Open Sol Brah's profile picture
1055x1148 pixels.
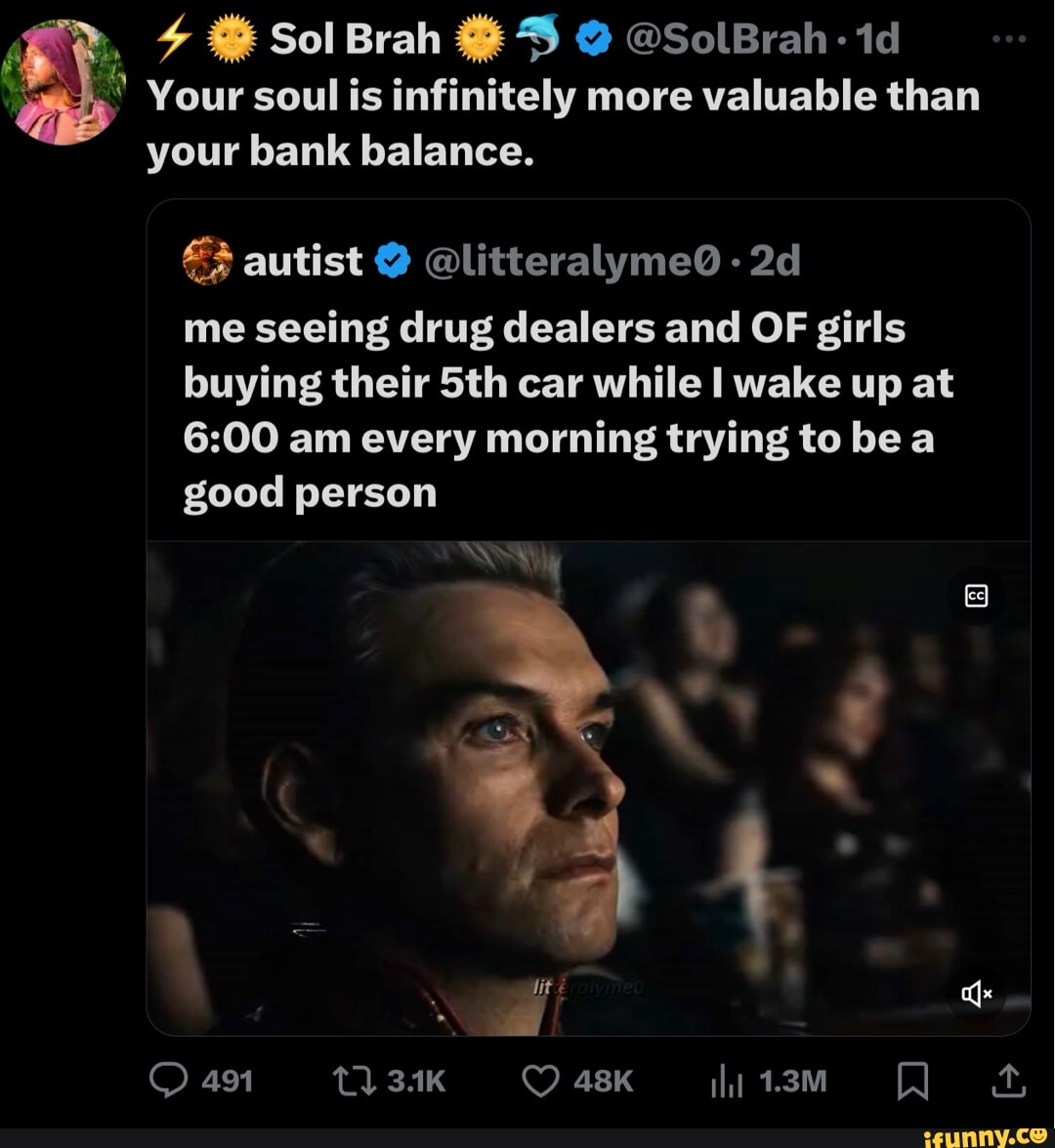[63, 82]
